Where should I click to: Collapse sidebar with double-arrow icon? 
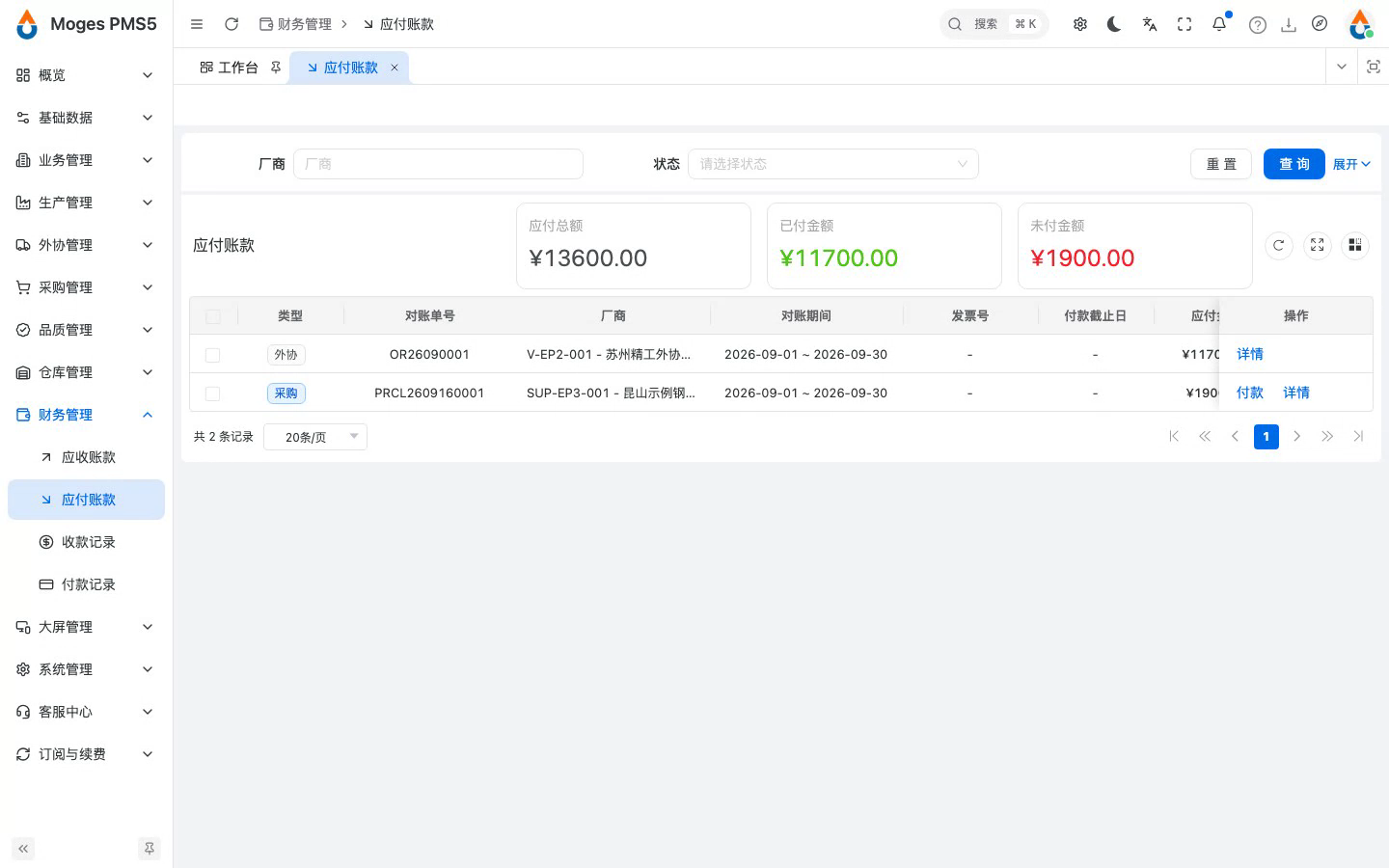pyautogui.click(x=23, y=849)
